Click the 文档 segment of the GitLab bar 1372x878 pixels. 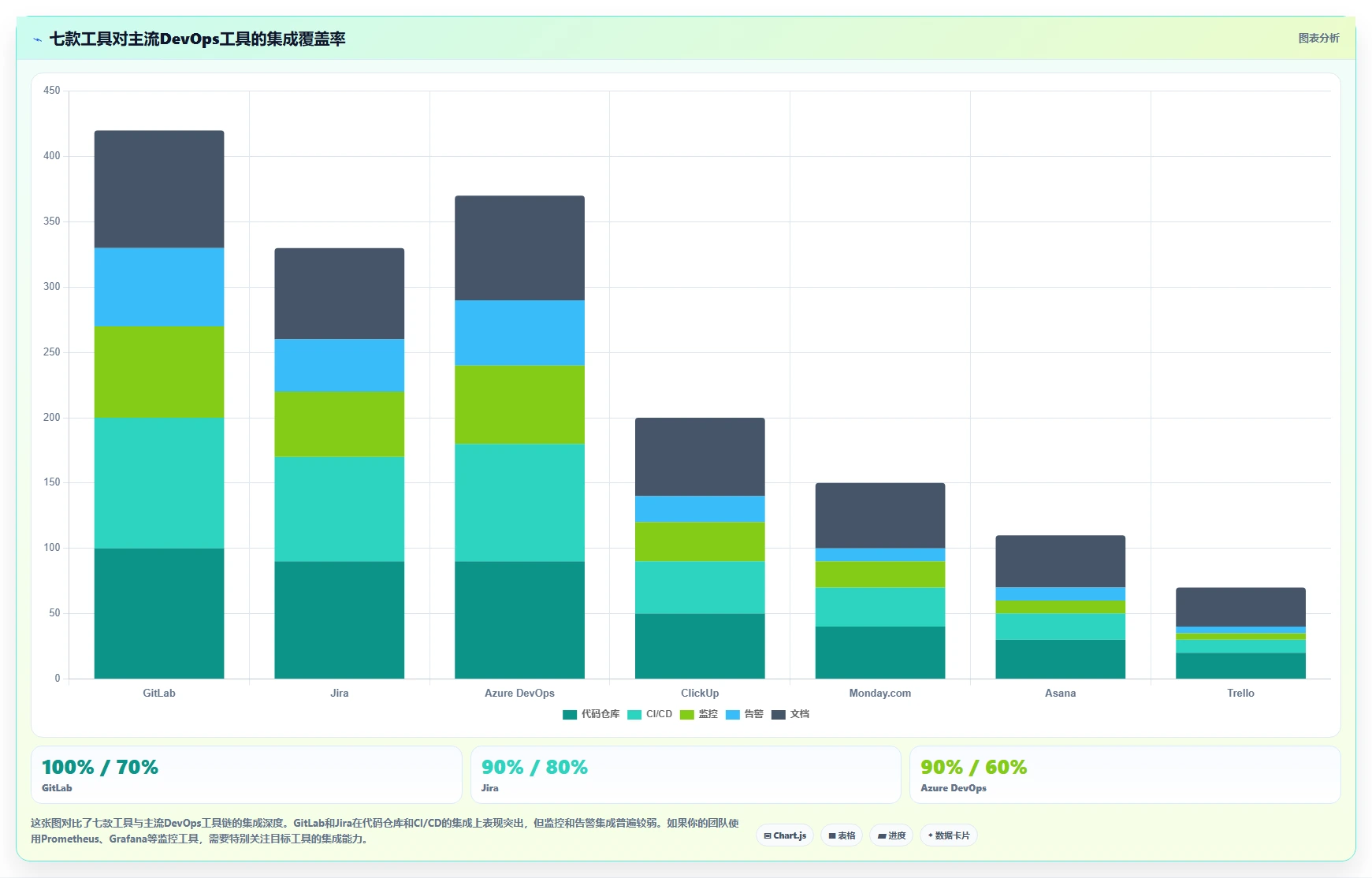pos(159,189)
